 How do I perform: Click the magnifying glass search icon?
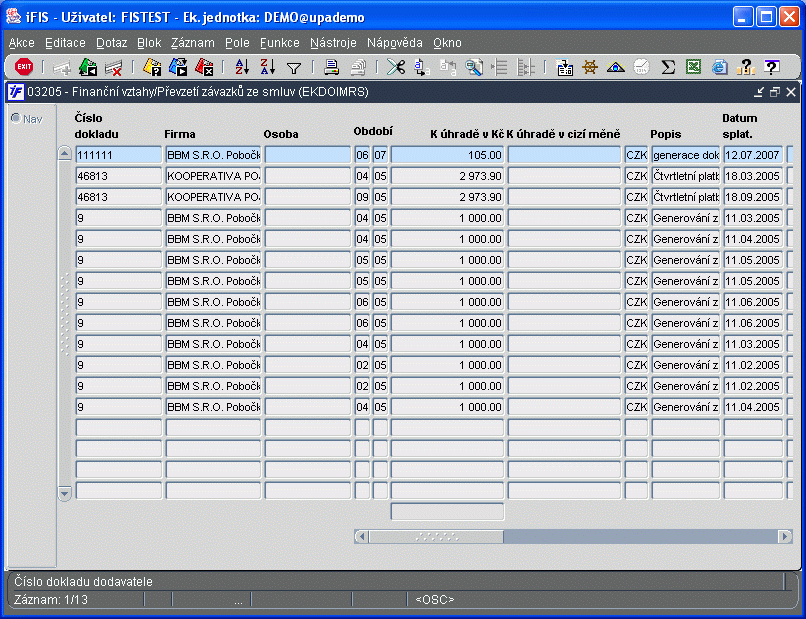473,67
